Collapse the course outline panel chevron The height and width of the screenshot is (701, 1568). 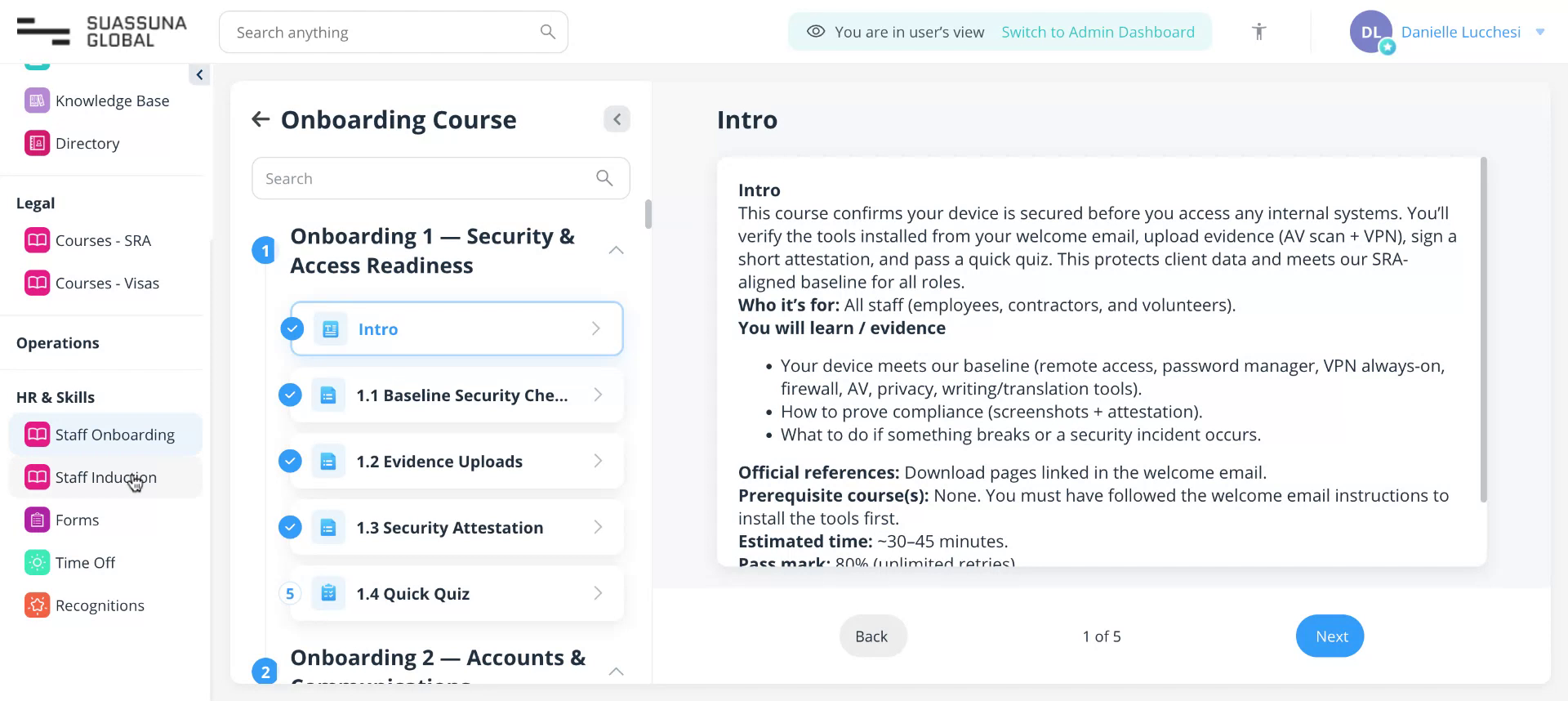pos(617,119)
